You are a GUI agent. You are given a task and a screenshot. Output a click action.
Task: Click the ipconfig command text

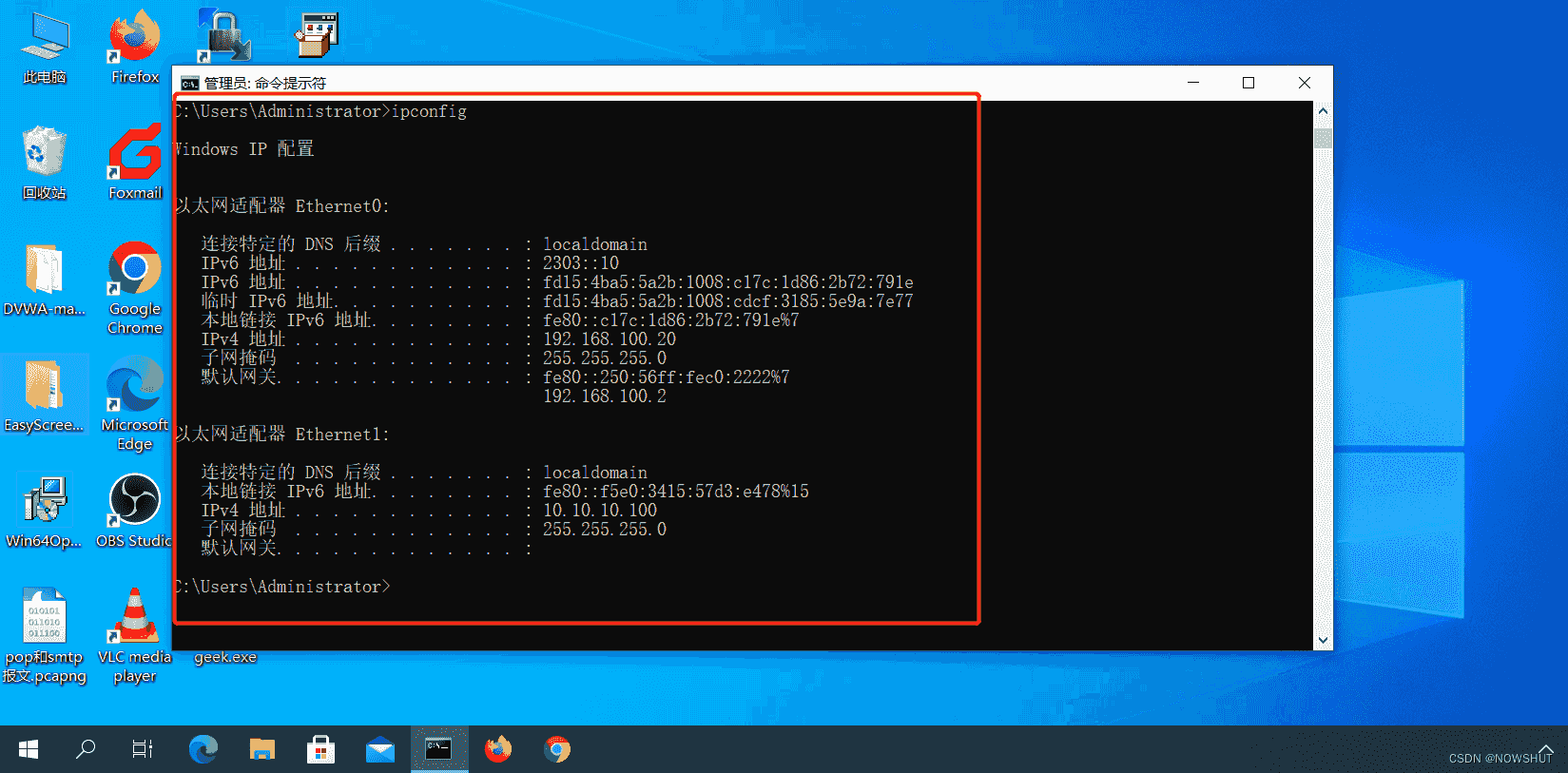429,111
